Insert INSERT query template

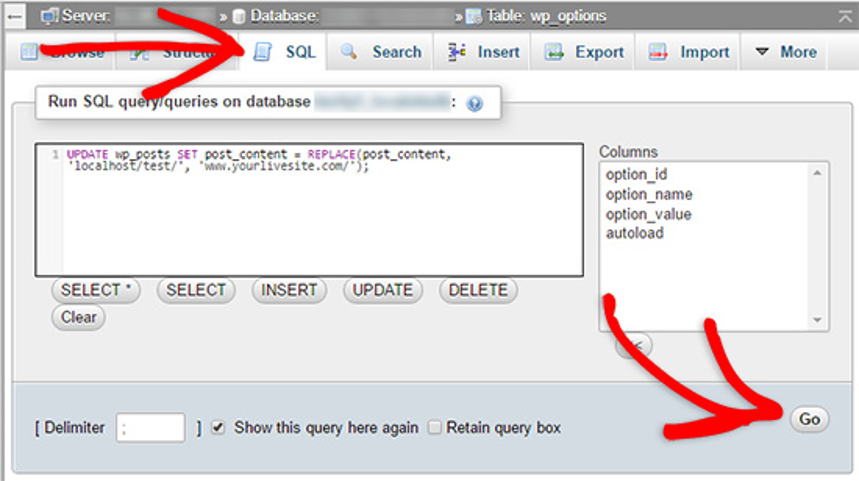click(289, 290)
